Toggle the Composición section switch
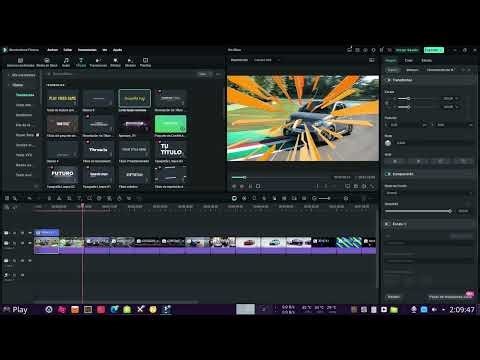The width and height of the screenshot is (480, 360). pos(388,174)
